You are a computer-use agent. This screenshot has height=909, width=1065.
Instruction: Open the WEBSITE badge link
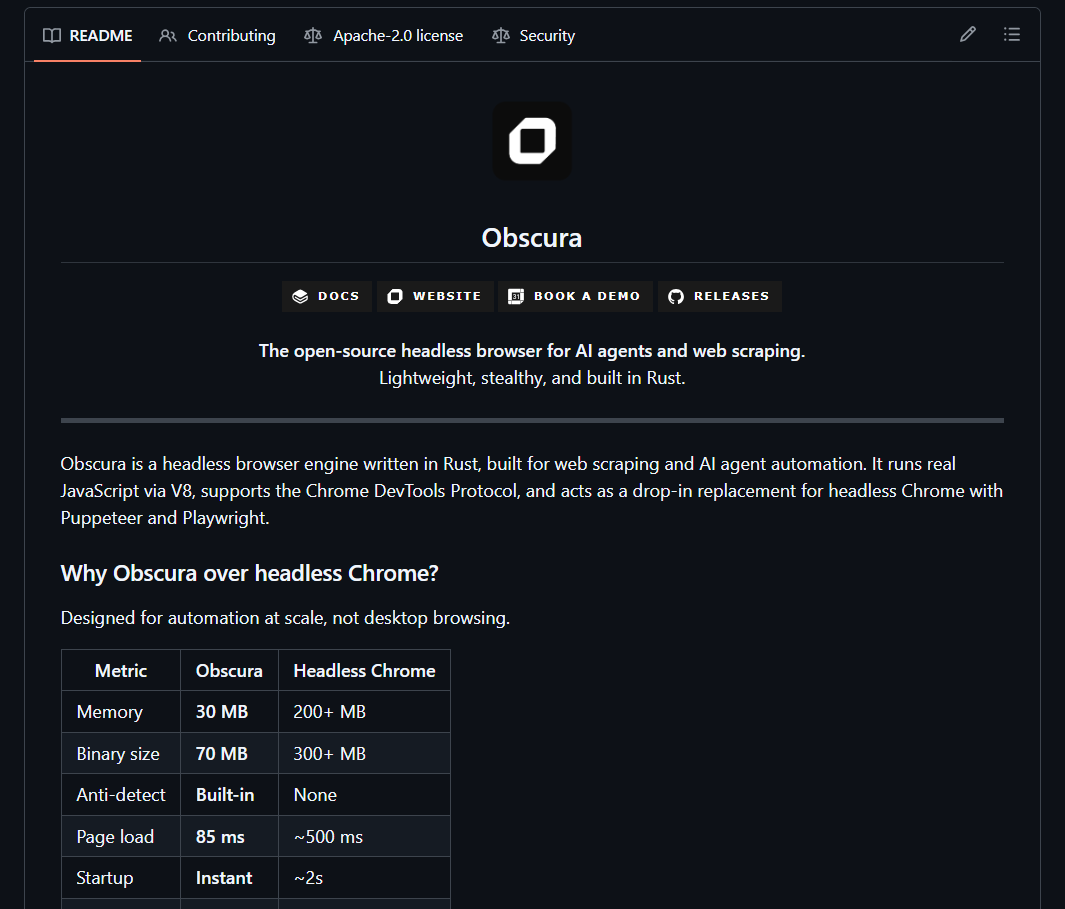(435, 296)
